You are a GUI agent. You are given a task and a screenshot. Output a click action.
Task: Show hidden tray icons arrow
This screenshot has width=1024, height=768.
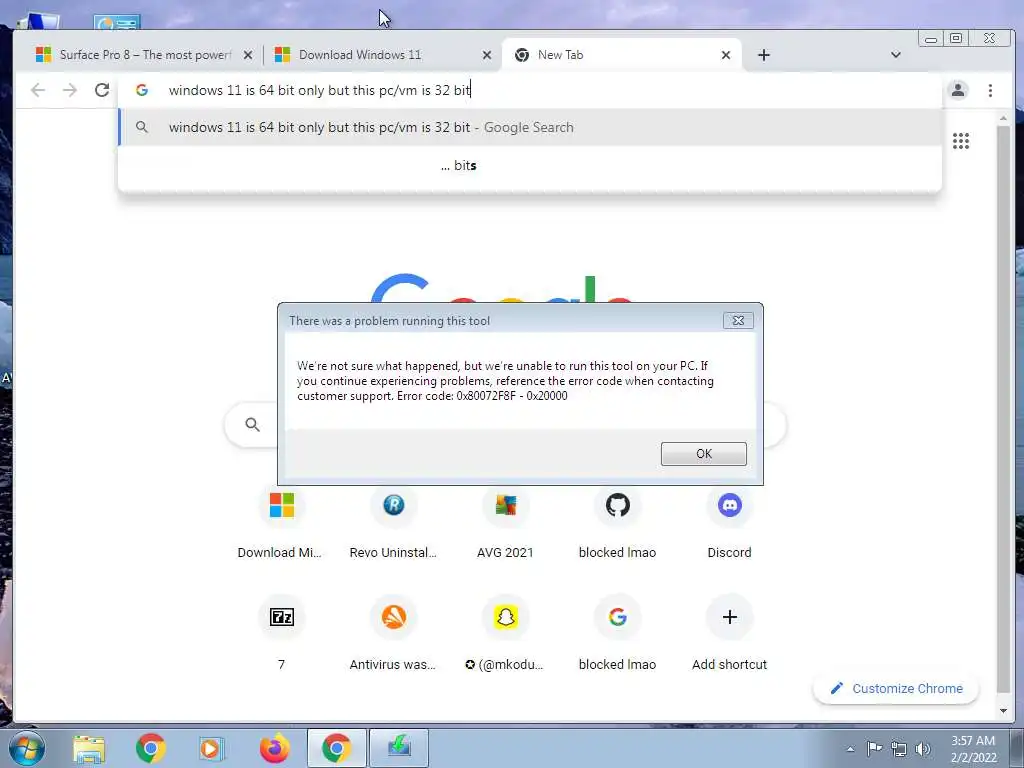click(850, 750)
